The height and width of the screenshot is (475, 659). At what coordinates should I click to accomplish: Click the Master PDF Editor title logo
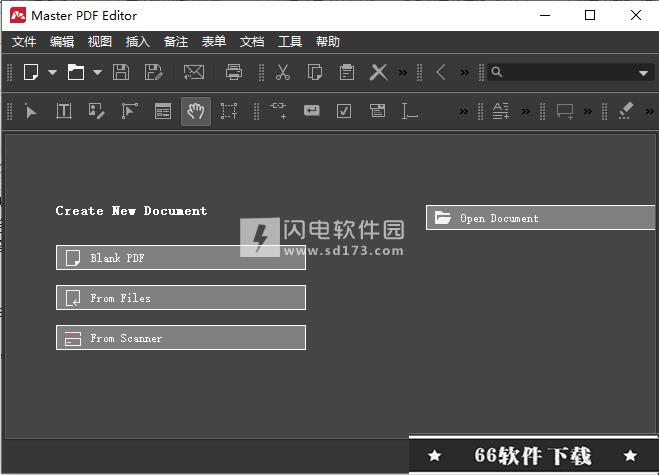point(18,16)
